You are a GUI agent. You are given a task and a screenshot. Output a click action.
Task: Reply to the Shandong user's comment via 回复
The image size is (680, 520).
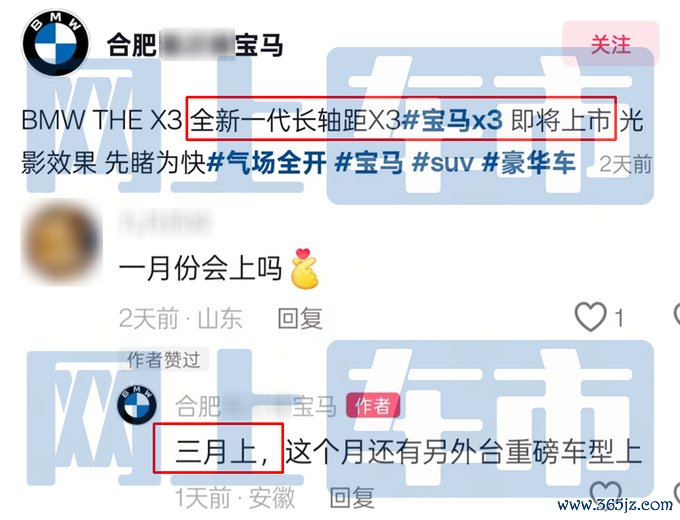pos(300,318)
